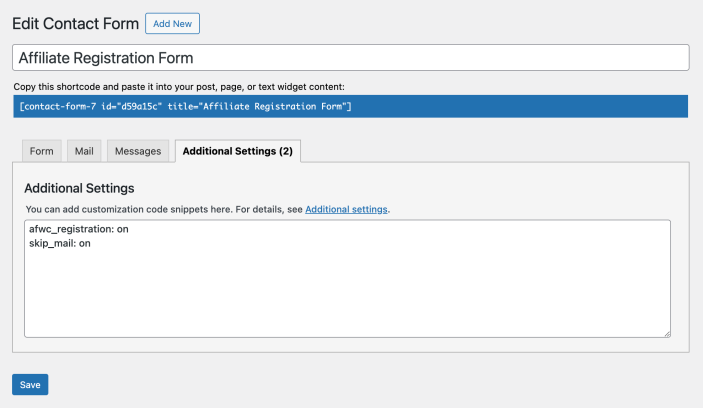Click the Add New button
The width and height of the screenshot is (703, 408).
(x=172, y=23)
